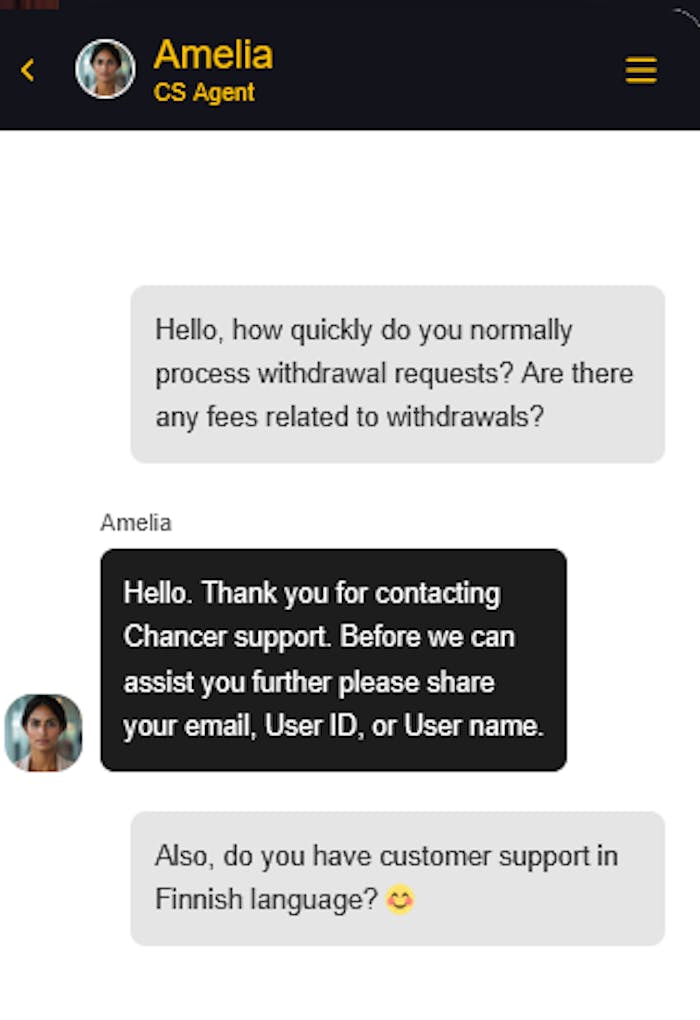This screenshot has height=1020, width=700.
Task: Click the small Amelia sender label above reply
Action: click(x=135, y=523)
